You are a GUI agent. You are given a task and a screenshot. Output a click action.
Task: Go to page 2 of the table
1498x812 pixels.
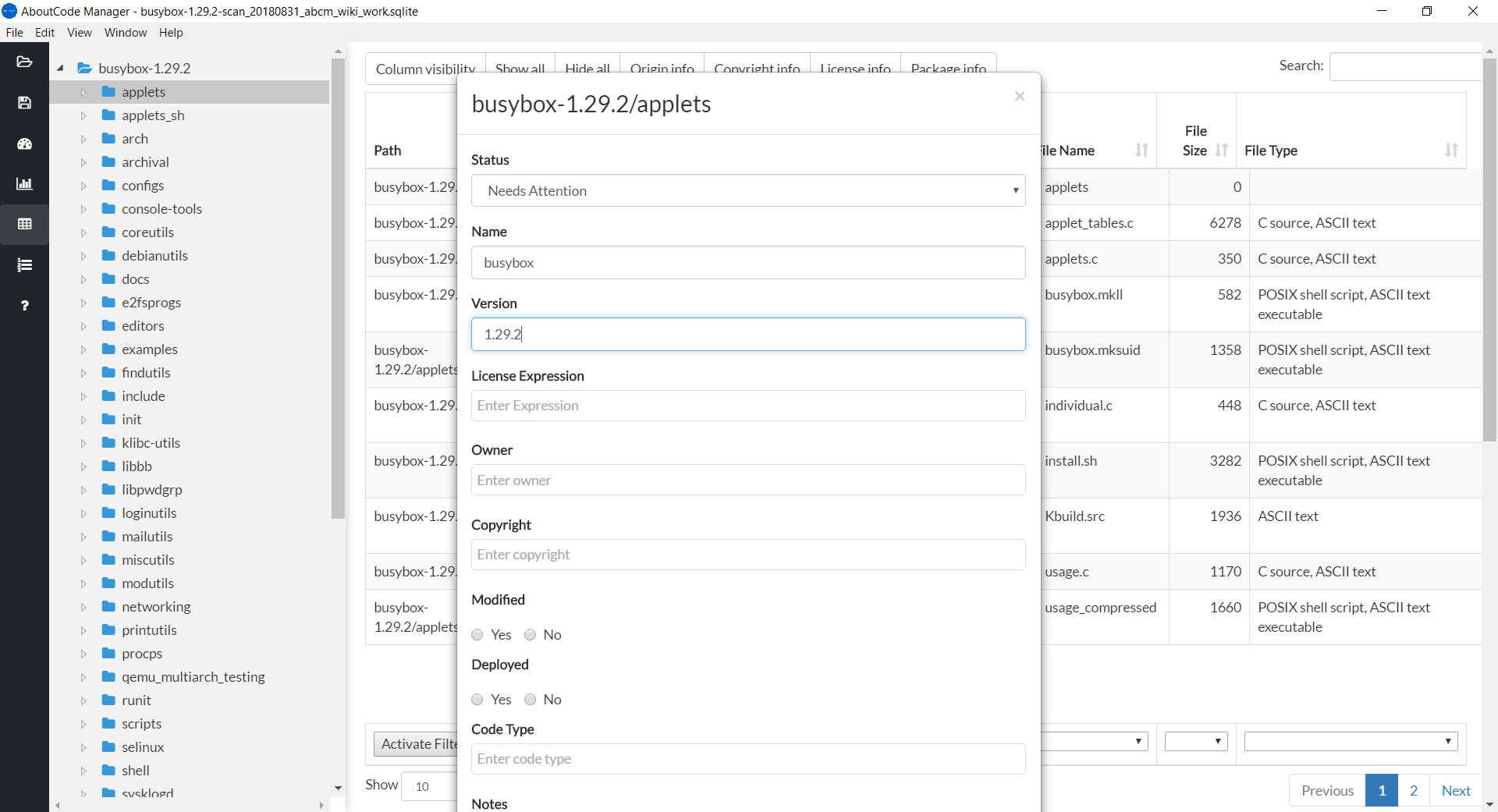tap(1413, 791)
